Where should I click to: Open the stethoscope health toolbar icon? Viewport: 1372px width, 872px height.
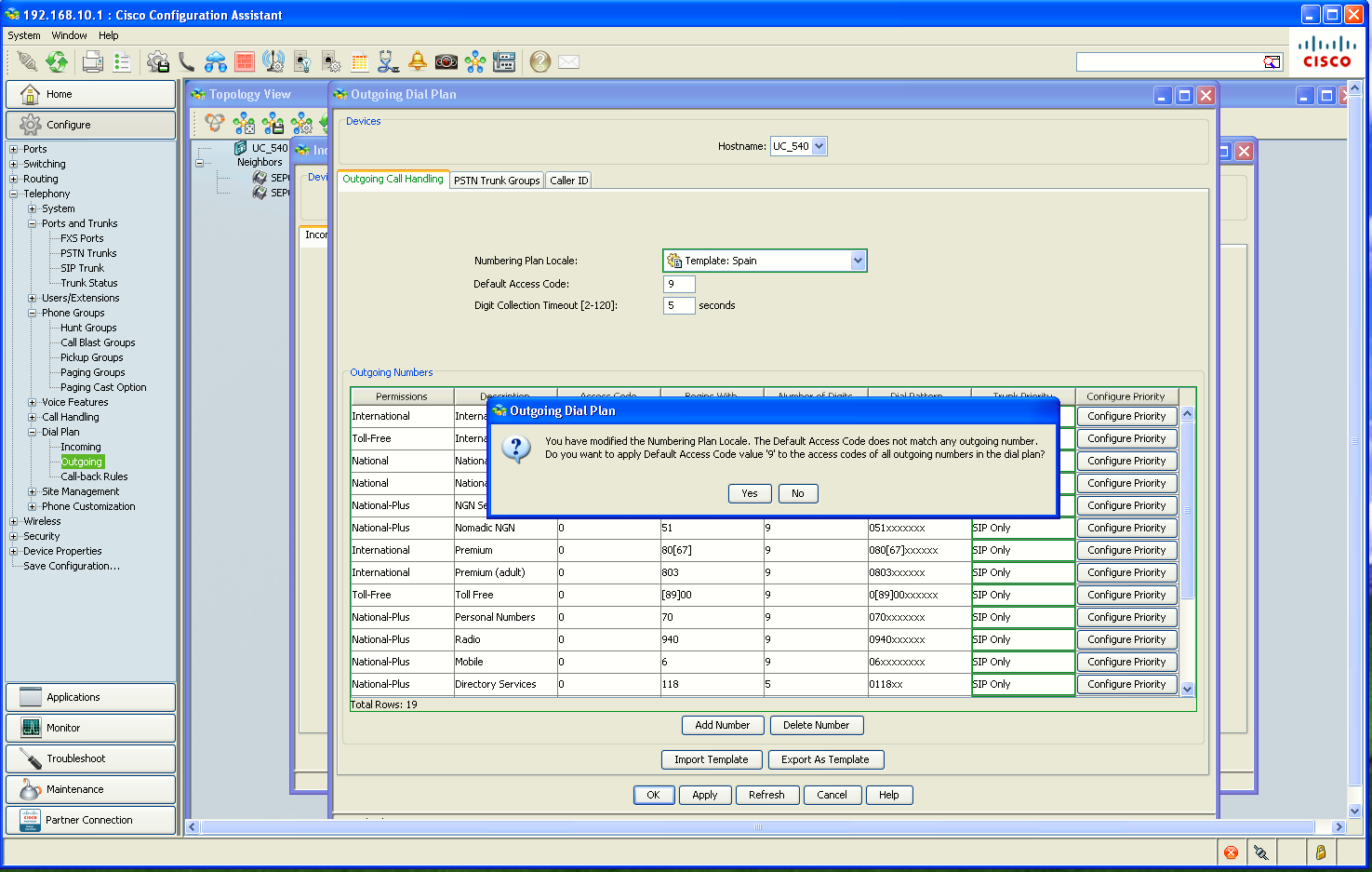tap(389, 61)
